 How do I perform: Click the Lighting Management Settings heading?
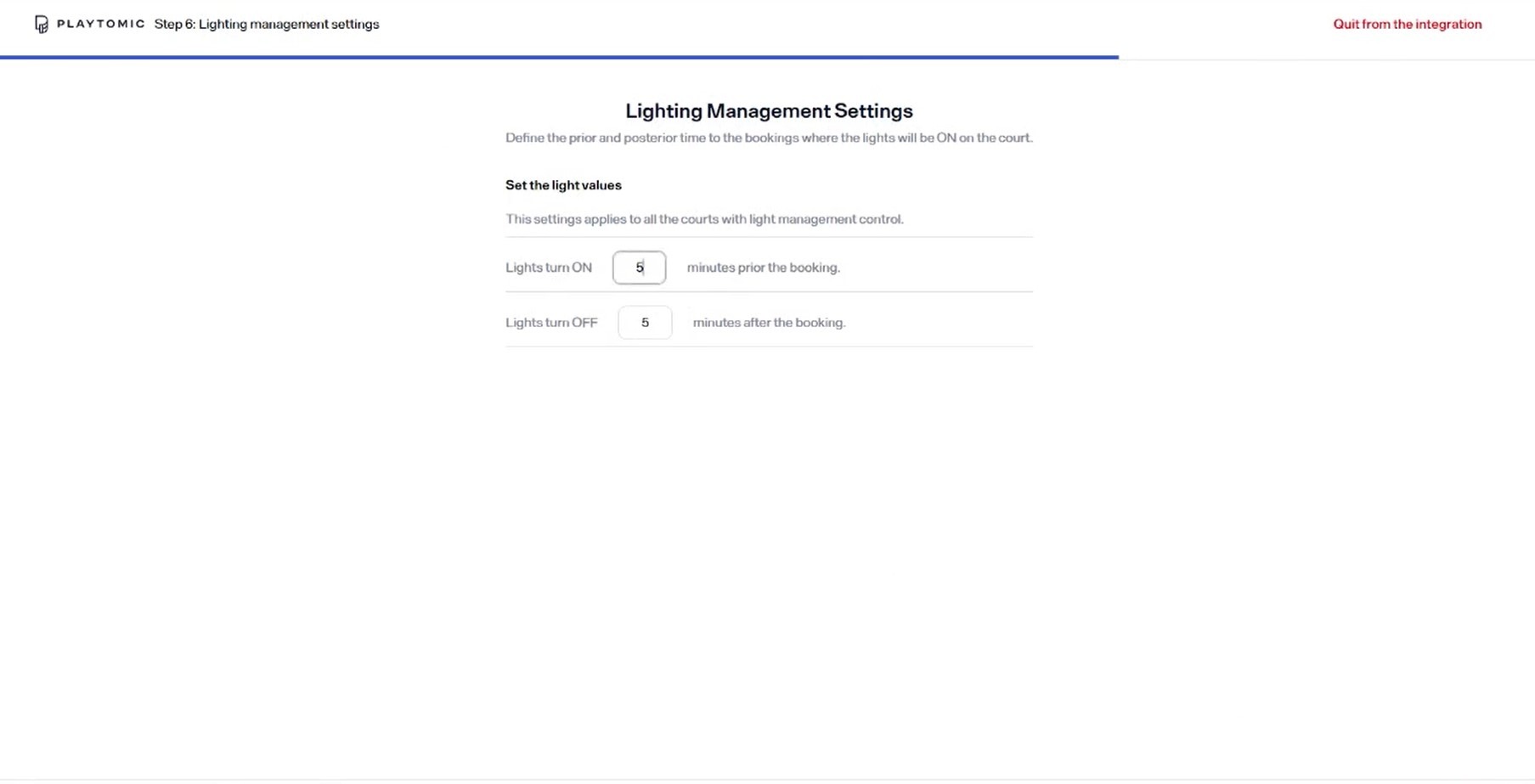pos(768,110)
